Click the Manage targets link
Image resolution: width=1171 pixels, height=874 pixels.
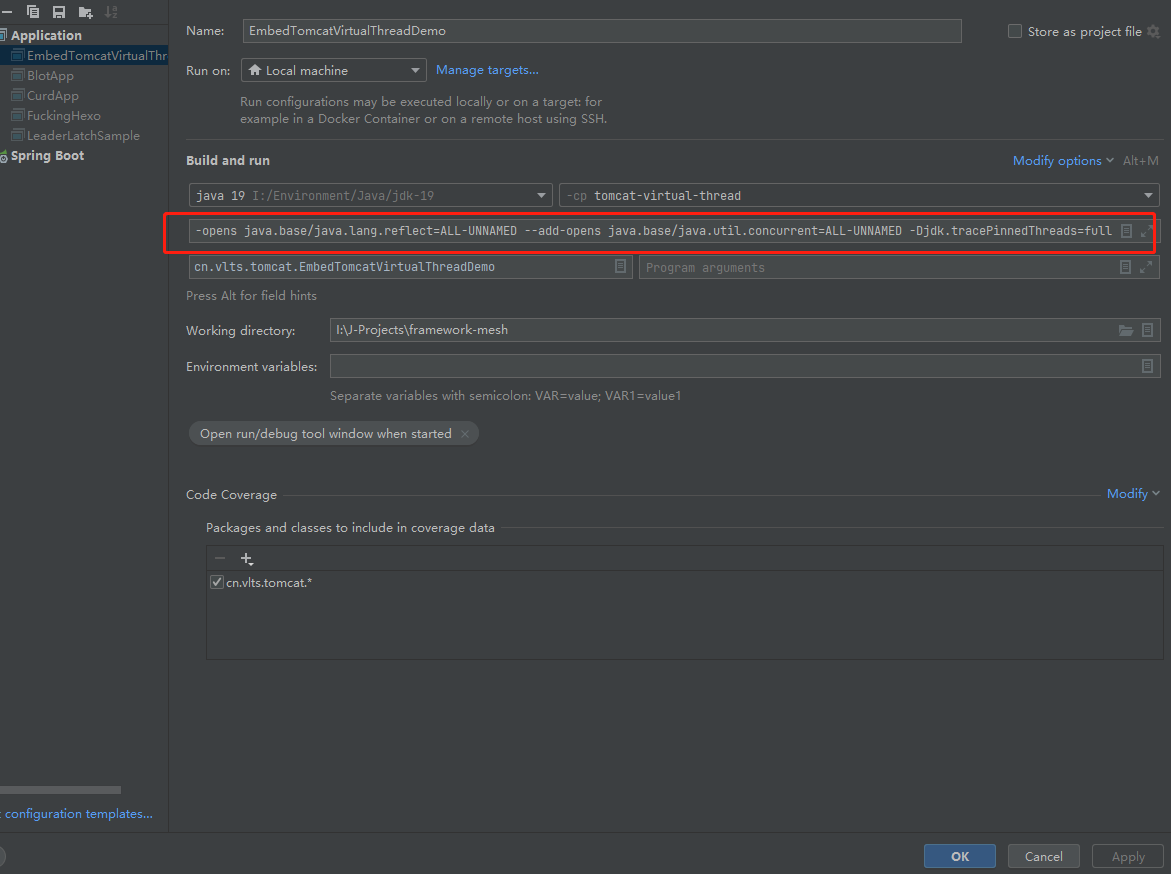tap(487, 70)
